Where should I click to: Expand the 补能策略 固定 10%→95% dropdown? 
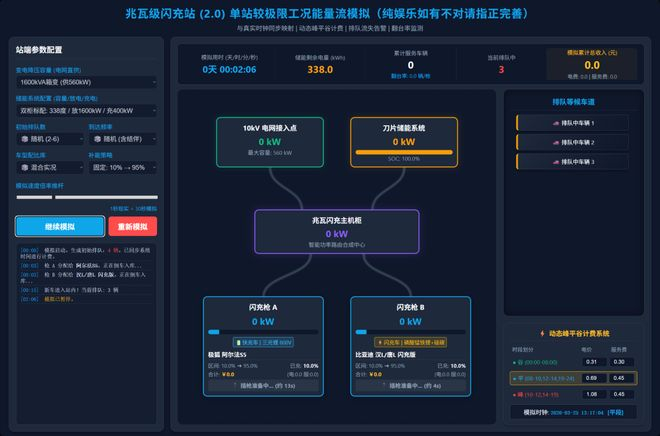pos(122,167)
